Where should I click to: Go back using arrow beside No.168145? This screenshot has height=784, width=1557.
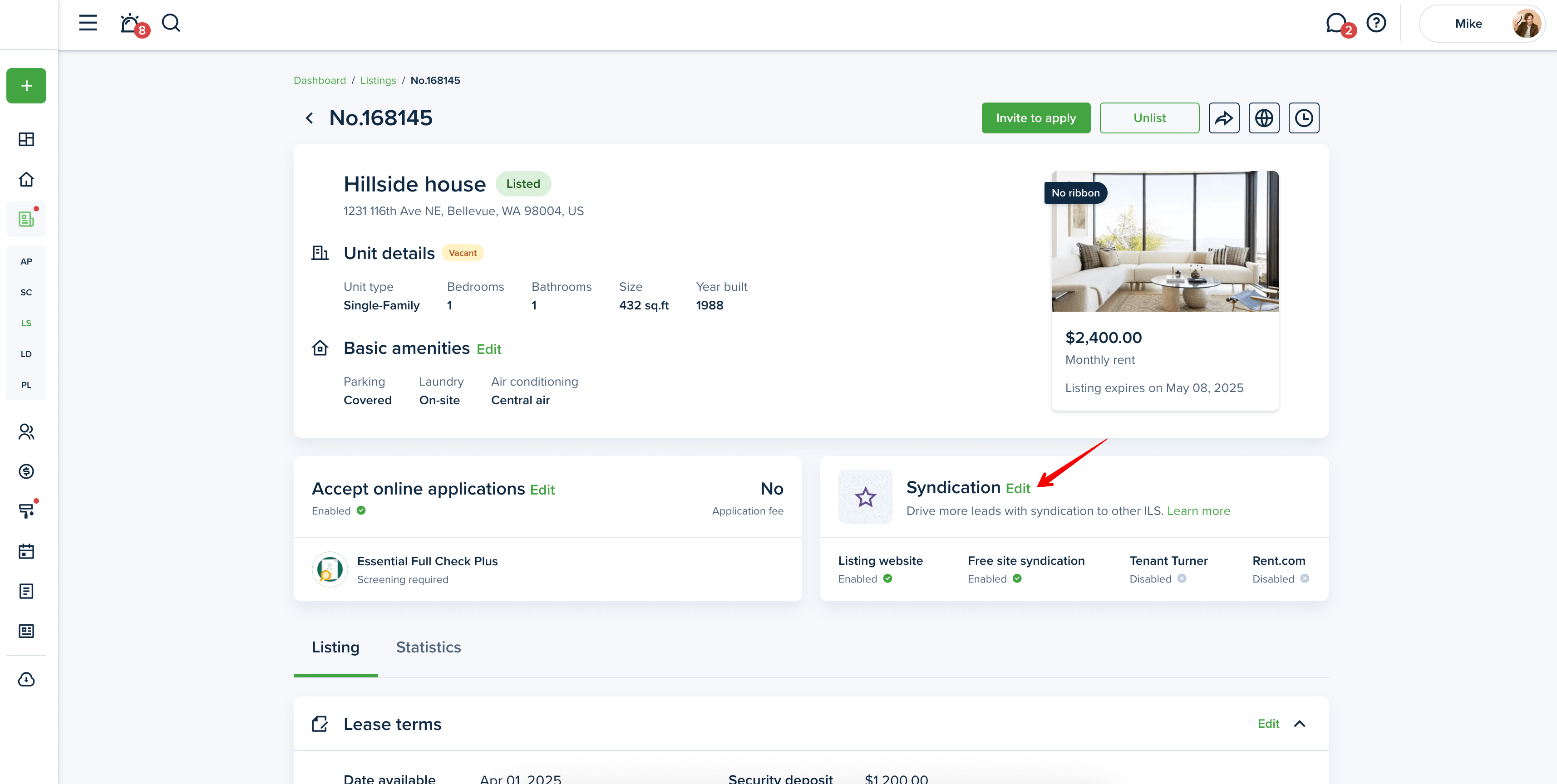[310, 118]
